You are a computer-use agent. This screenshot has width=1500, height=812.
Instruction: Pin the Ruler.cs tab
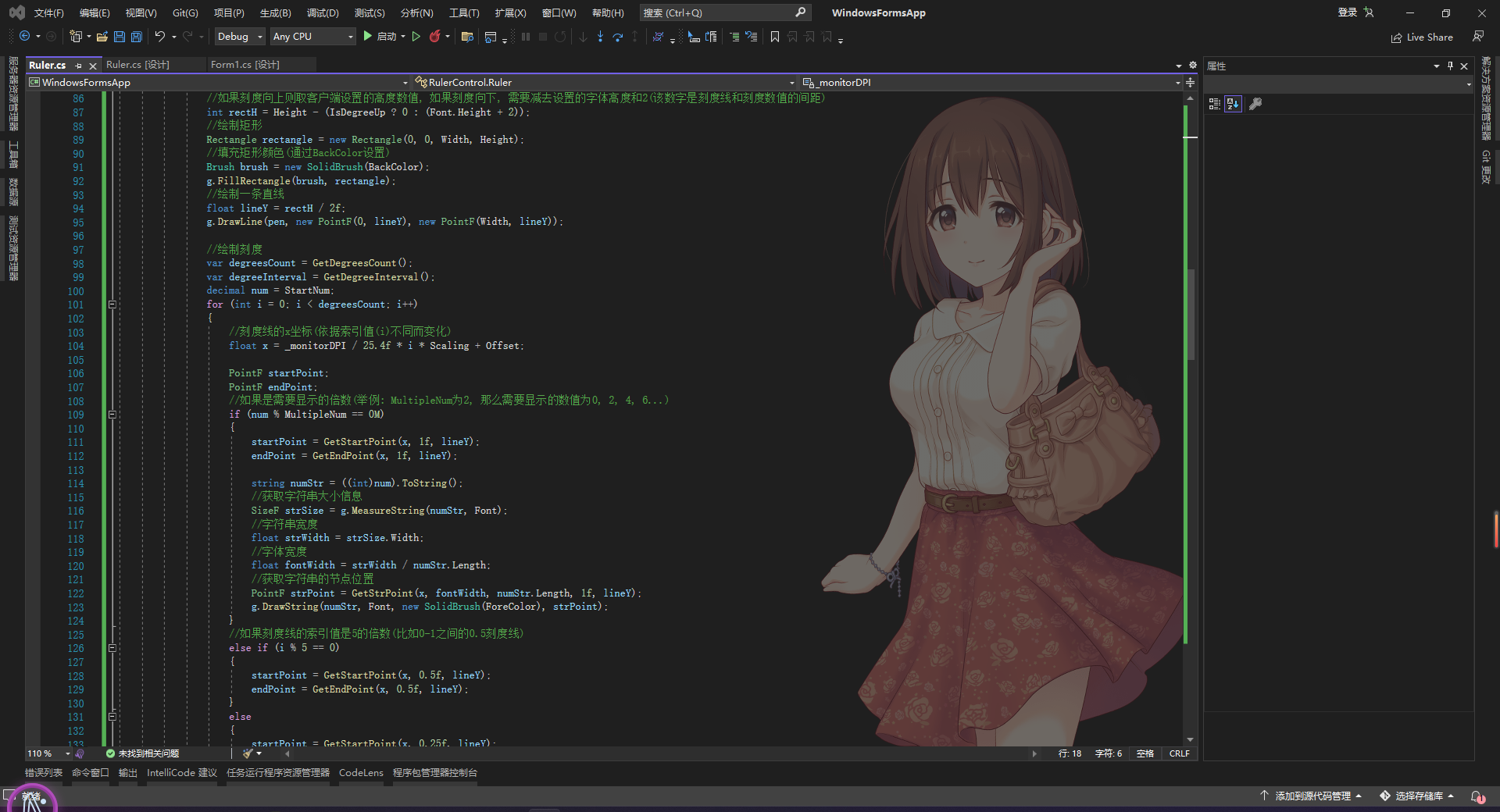coord(78,66)
